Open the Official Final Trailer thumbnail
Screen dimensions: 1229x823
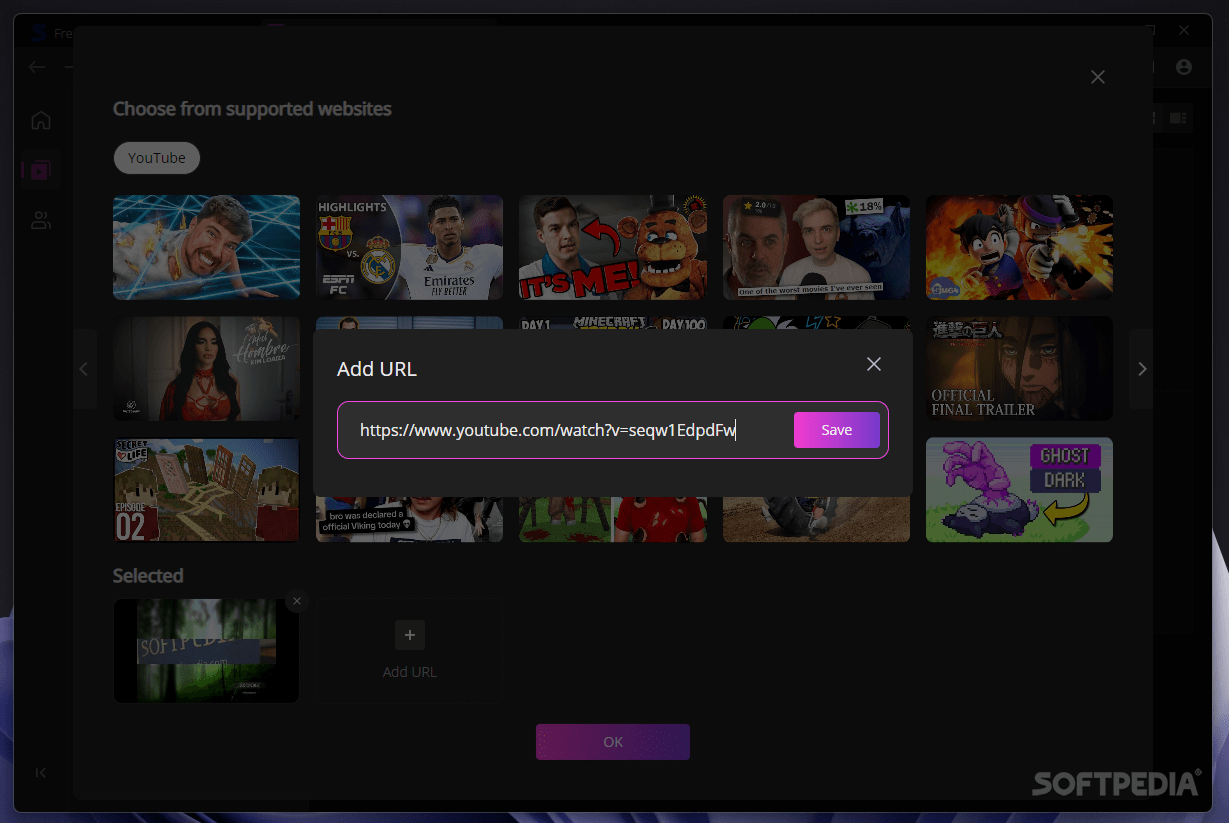click(1019, 369)
